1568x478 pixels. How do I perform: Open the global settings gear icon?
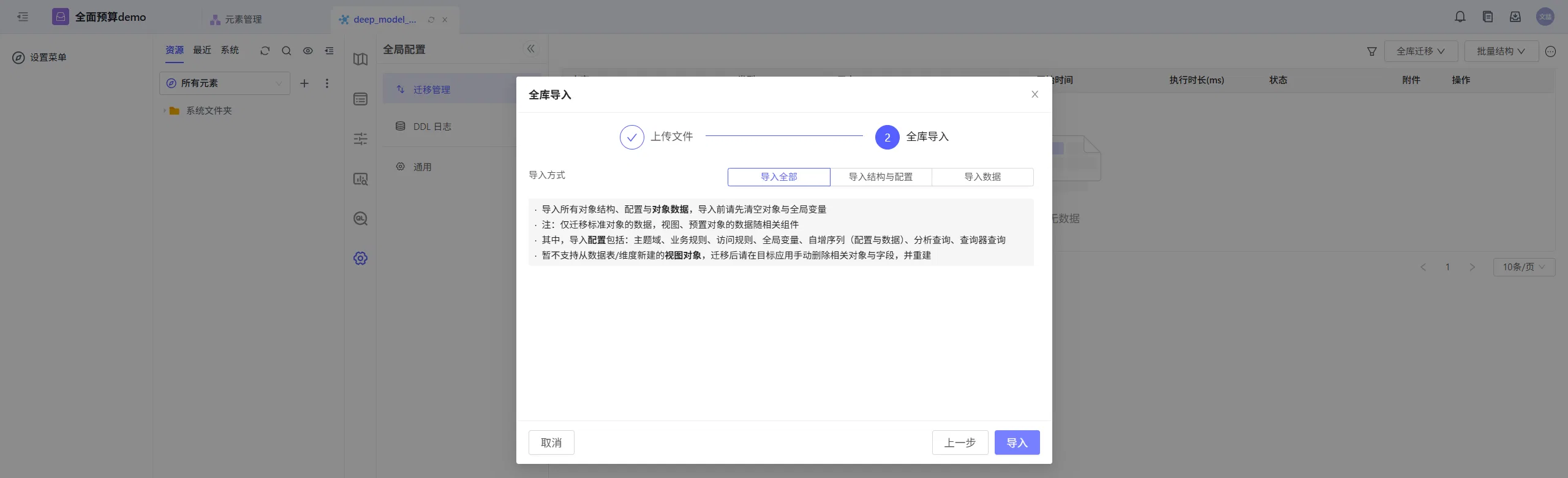pos(361,259)
